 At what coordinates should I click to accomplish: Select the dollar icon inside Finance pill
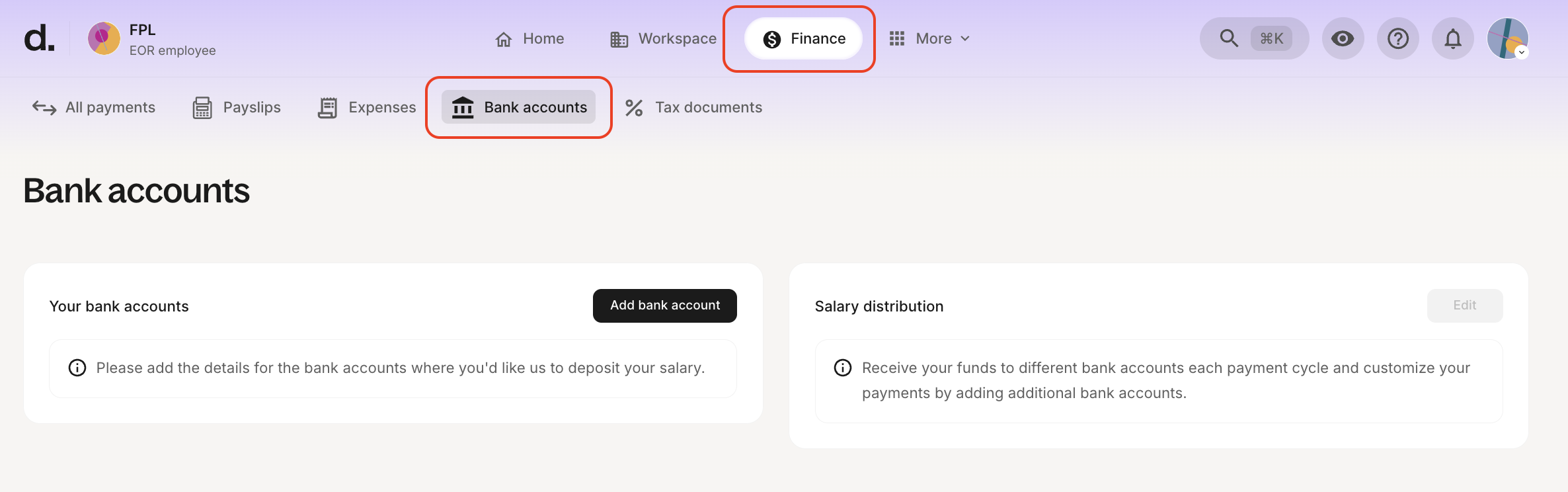coord(770,38)
